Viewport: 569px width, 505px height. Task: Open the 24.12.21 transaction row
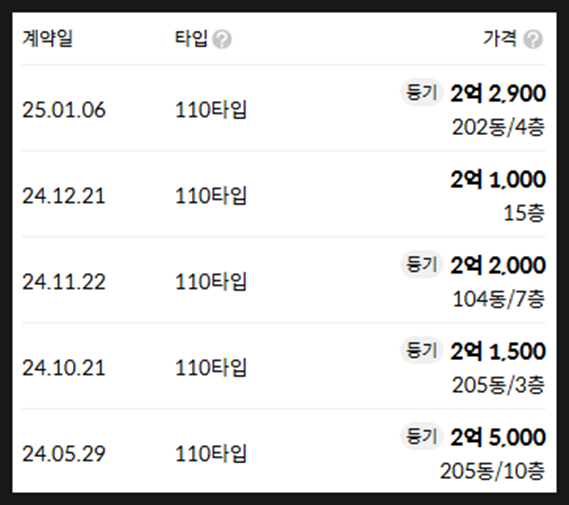coord(283,194)
